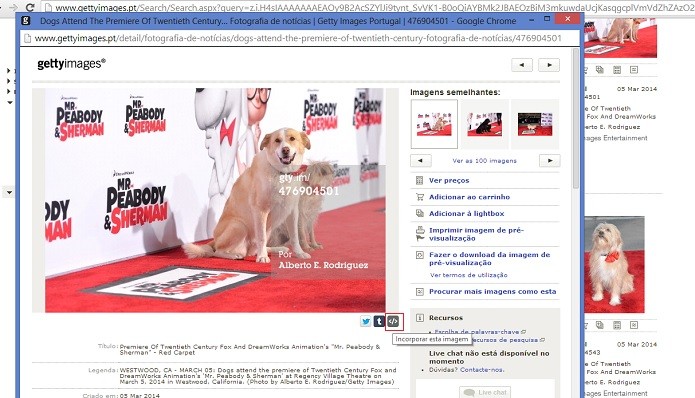Image resolution: width=695 pixels, height=398 pixels.
Task: Show previous similar images with the left arrow
Action: coord(421,160)
